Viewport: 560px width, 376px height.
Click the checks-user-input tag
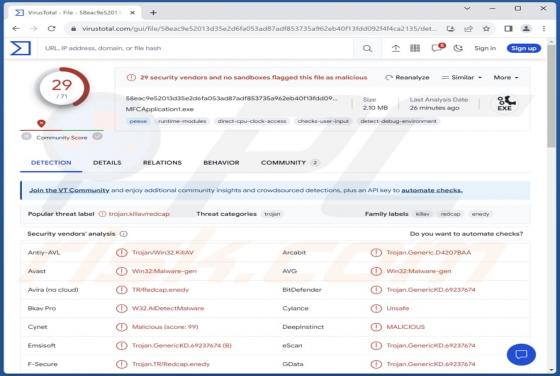323,121
